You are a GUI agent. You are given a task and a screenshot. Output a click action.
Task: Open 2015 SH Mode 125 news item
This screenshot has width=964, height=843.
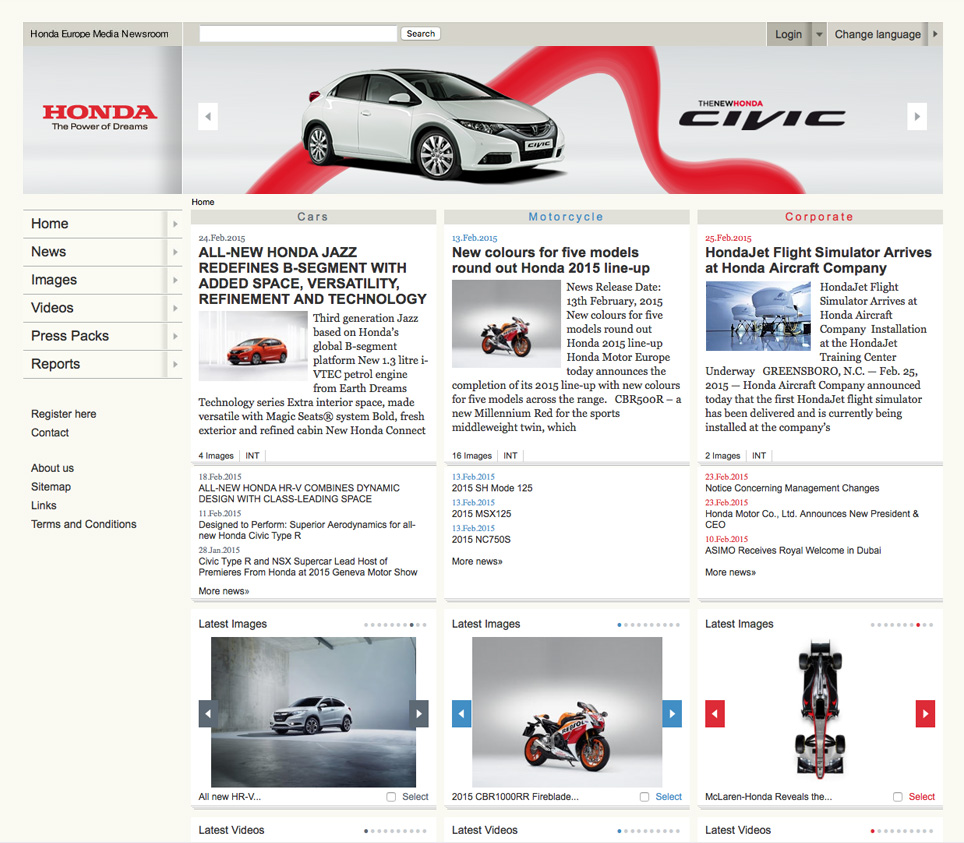(492, 488)
